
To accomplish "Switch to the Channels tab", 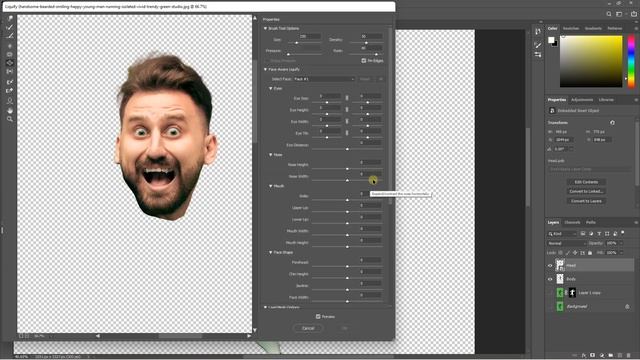I will coord(572,222).
